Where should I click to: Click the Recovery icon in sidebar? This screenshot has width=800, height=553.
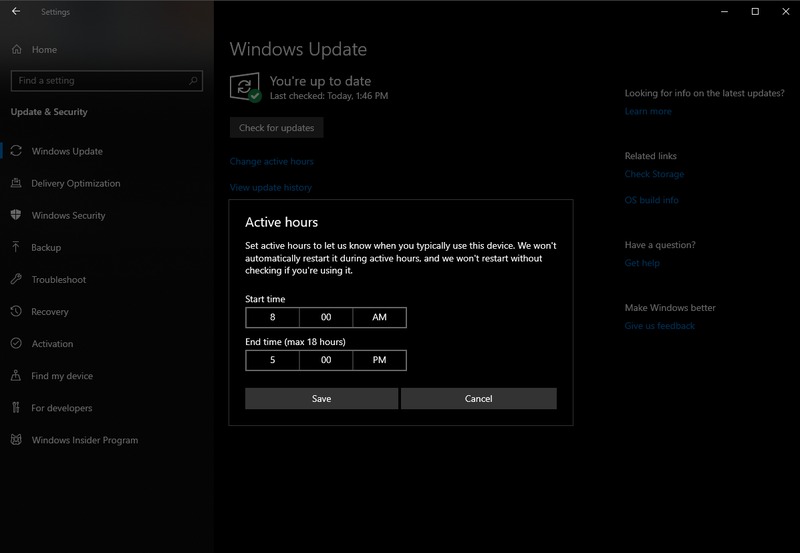click(x=16, y=311)
